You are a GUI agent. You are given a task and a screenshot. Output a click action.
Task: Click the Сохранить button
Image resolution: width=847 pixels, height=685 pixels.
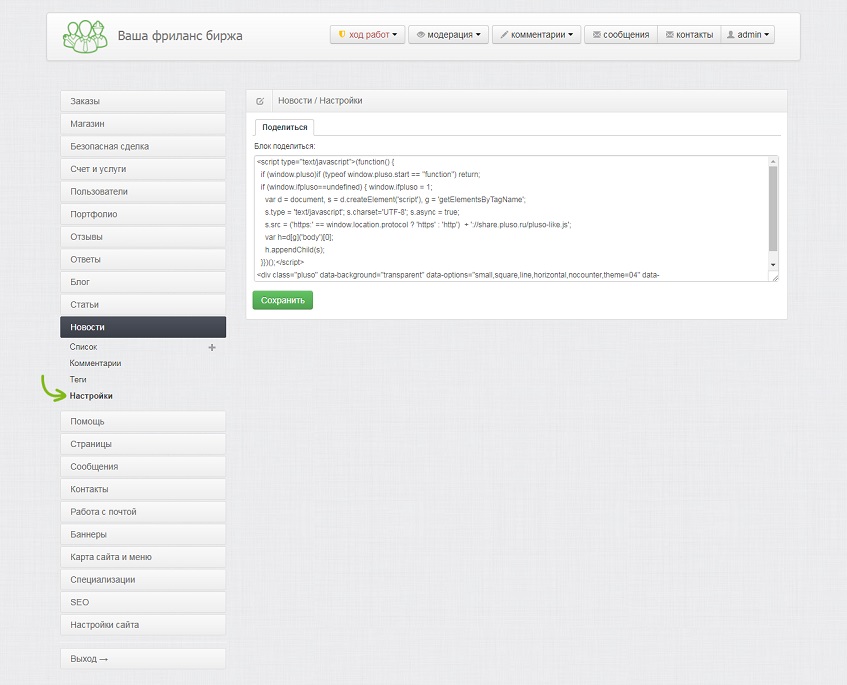[283, 300]
